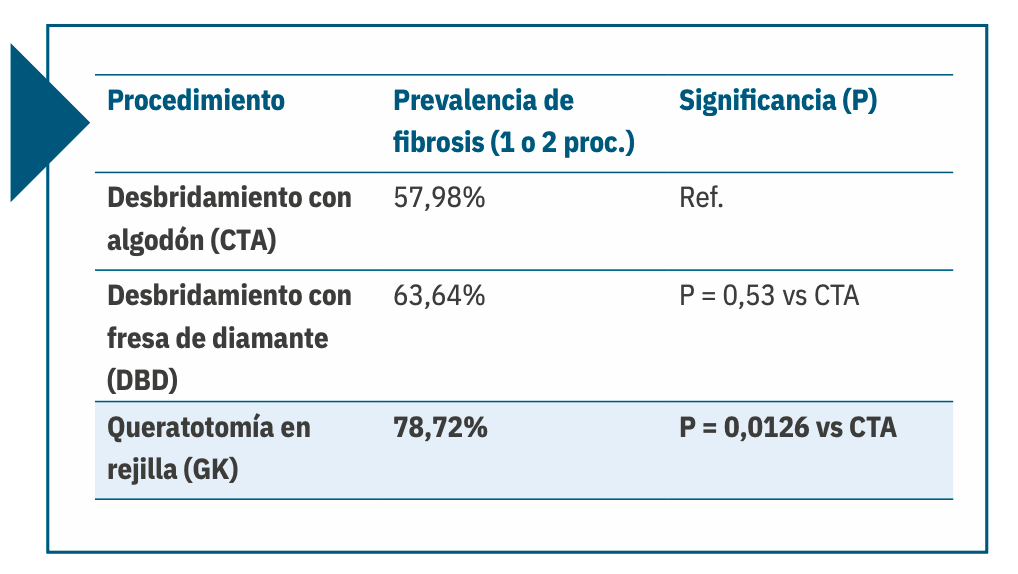The image size is (1018, 574).
Task: Click the blue triangle arrow marker
Action: [x=45, y=122]
